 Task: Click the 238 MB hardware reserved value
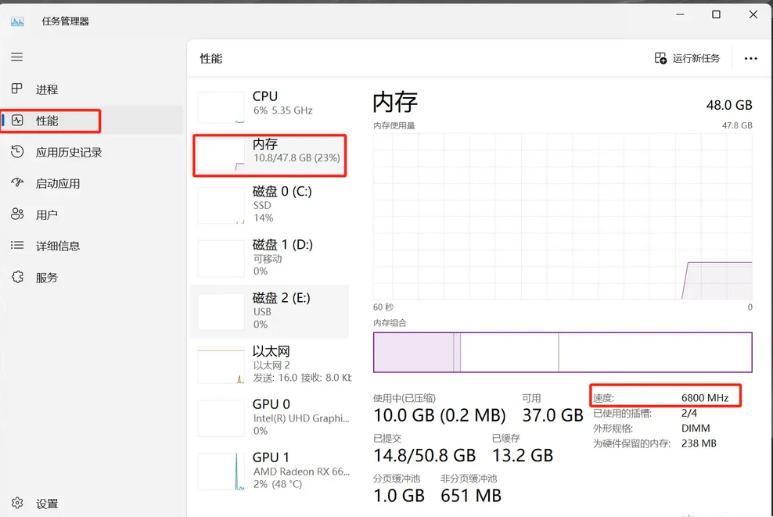pos(699,443)
